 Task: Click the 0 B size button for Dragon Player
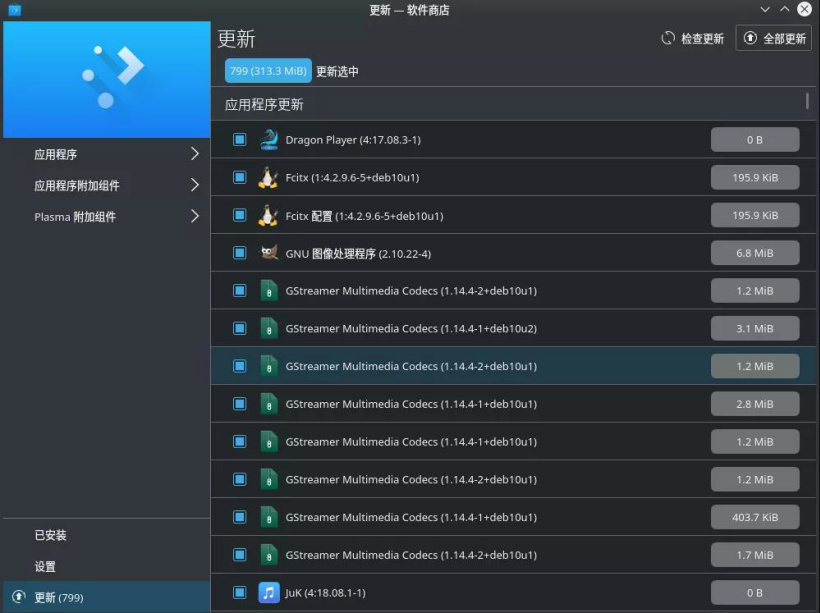(x=755, y=140)
